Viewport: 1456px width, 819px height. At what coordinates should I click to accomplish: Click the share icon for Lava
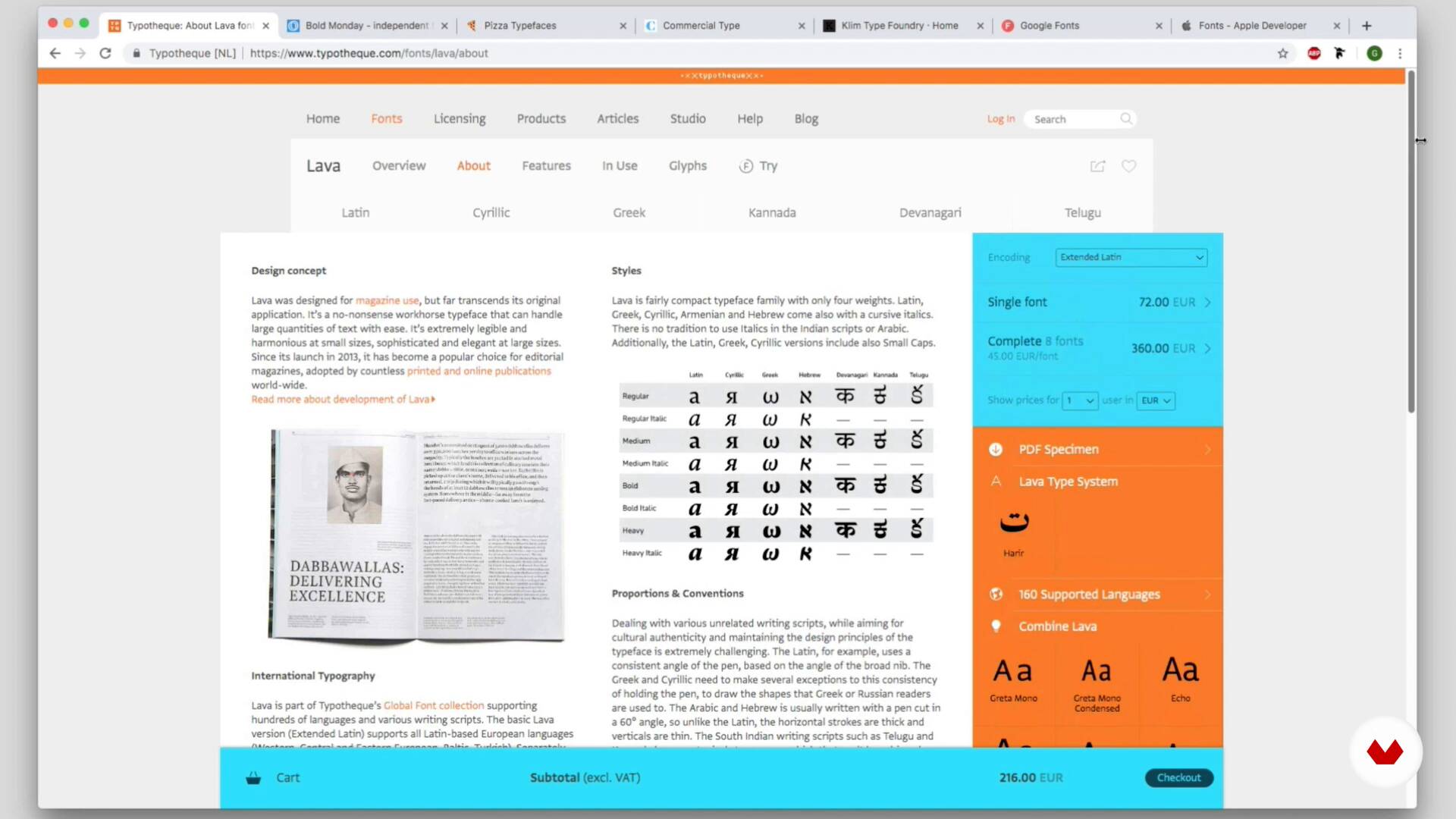tap(1097, 166)
